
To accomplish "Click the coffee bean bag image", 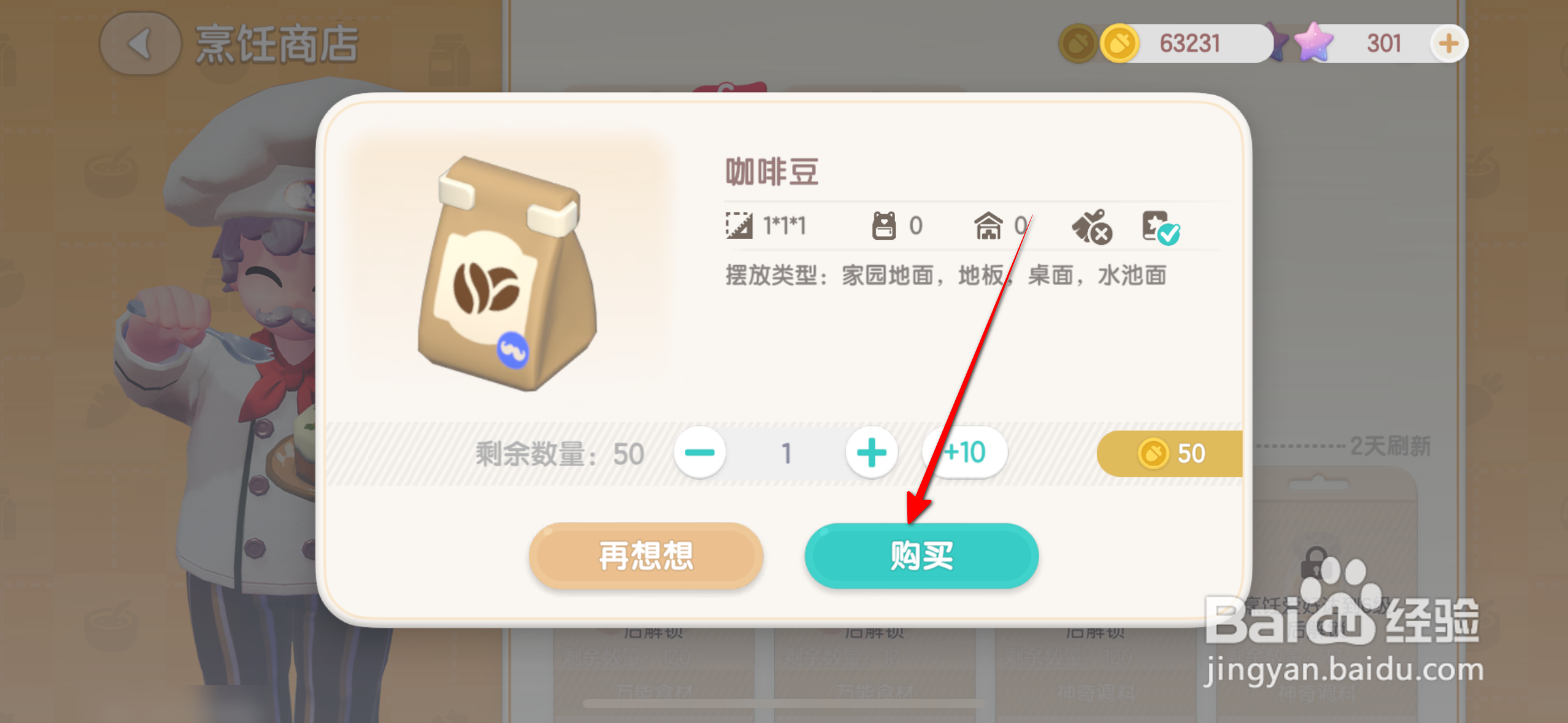I will pyautogui.click(x=507, y=274).
